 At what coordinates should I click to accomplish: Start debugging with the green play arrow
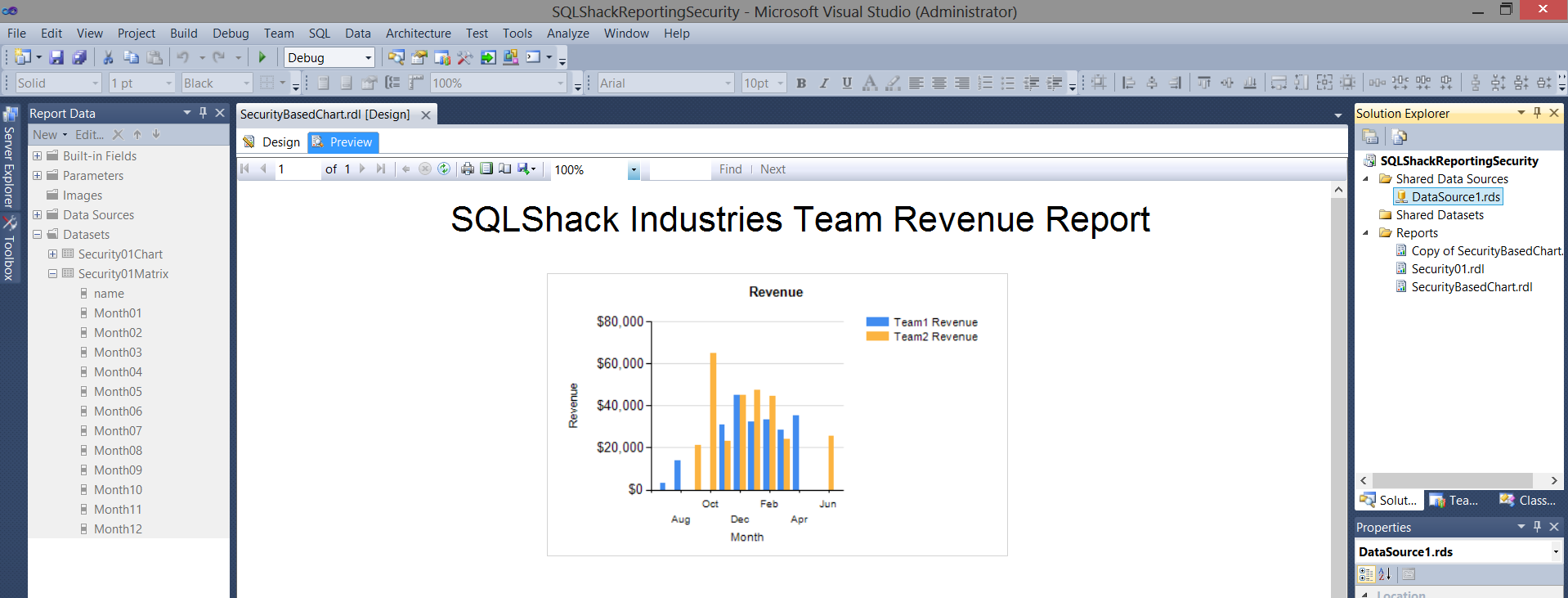[262, 57]
